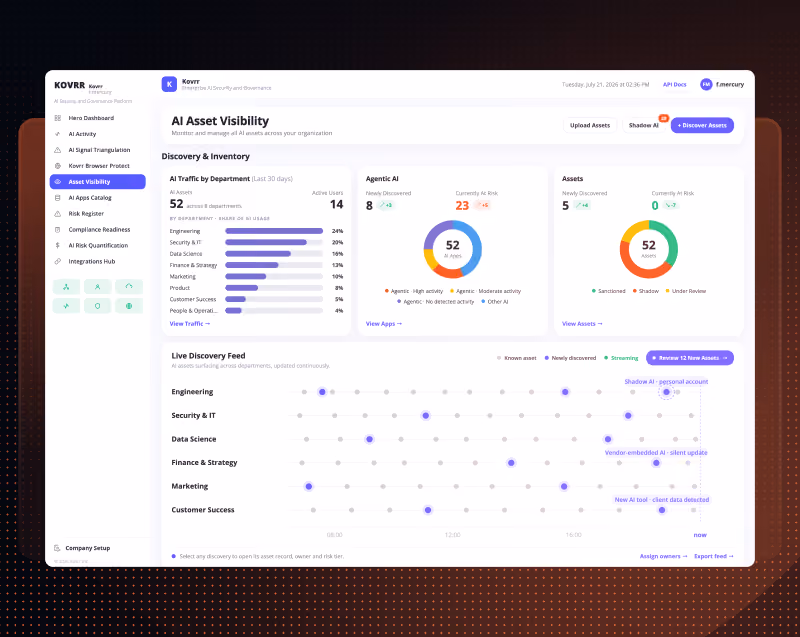Open Hero Dashboard via its grid icon
The height and width of the screenshot is (637, 800).
(x=58, y=118)
